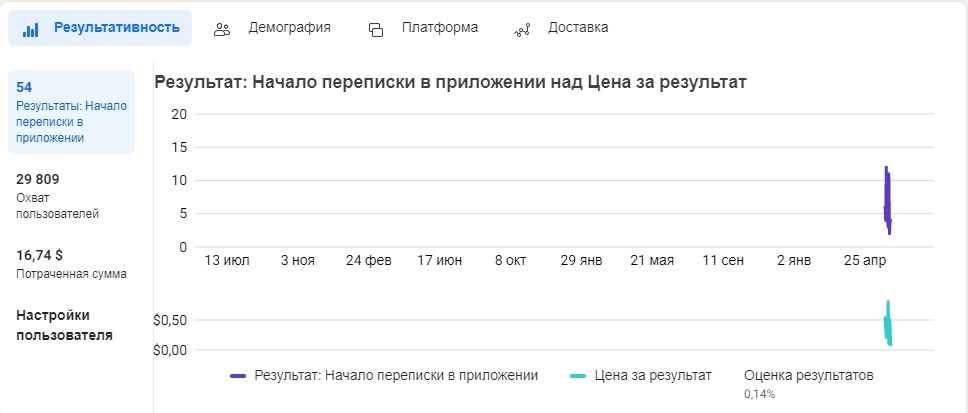The image size is (968, 413).
Task: Toggle the Результат: Начало переписки legend label
Action: tap(396, 375)
